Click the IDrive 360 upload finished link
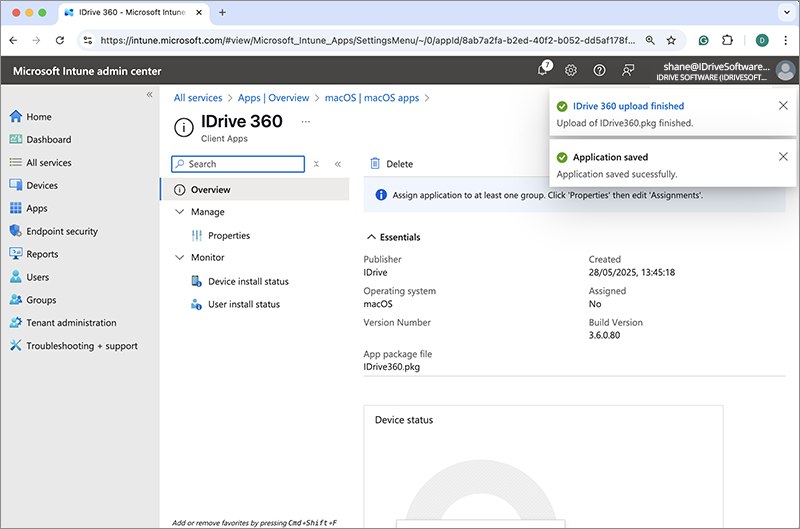The height and width of the screenshot is (529, 800). coord(628,106)
